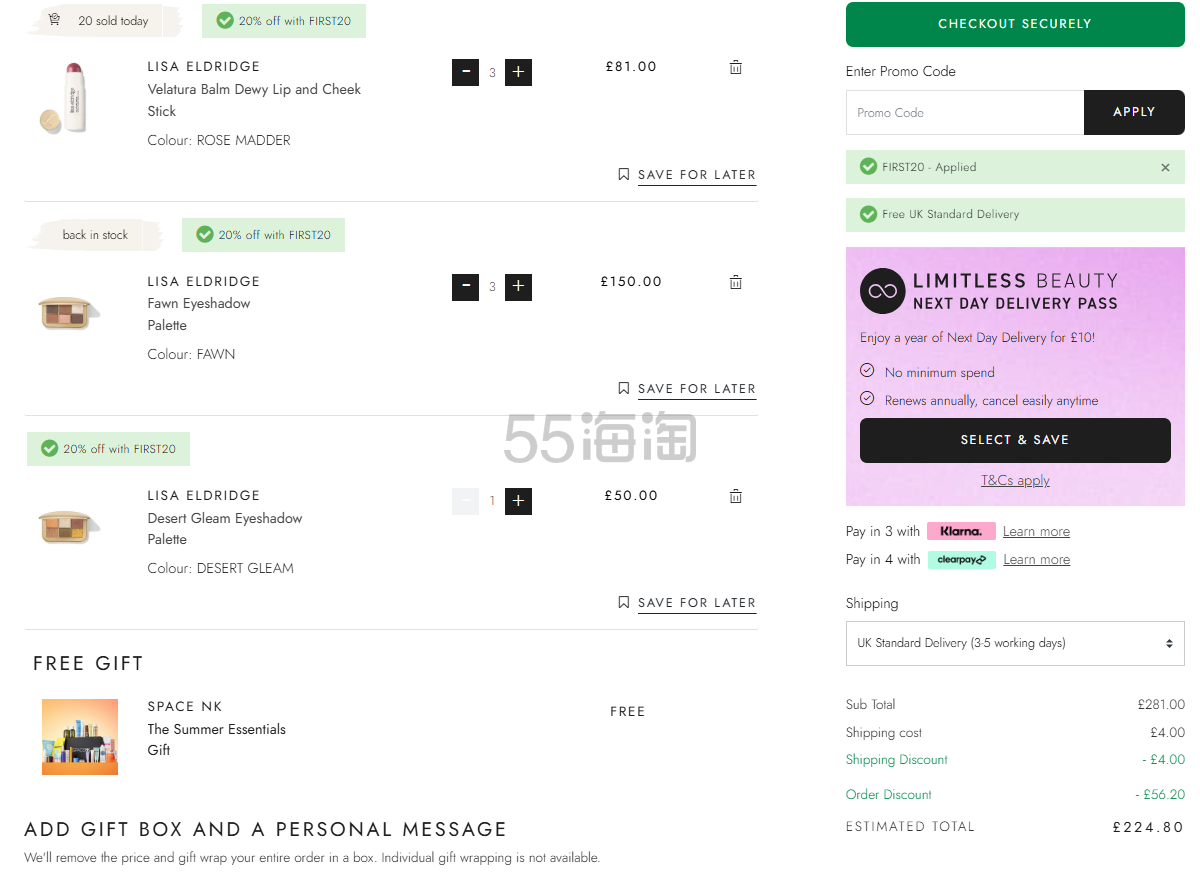This screenshot has height=875, width=1200.
Task: Remove the applied FIRST20 promo code
Action: [1165, 168]
